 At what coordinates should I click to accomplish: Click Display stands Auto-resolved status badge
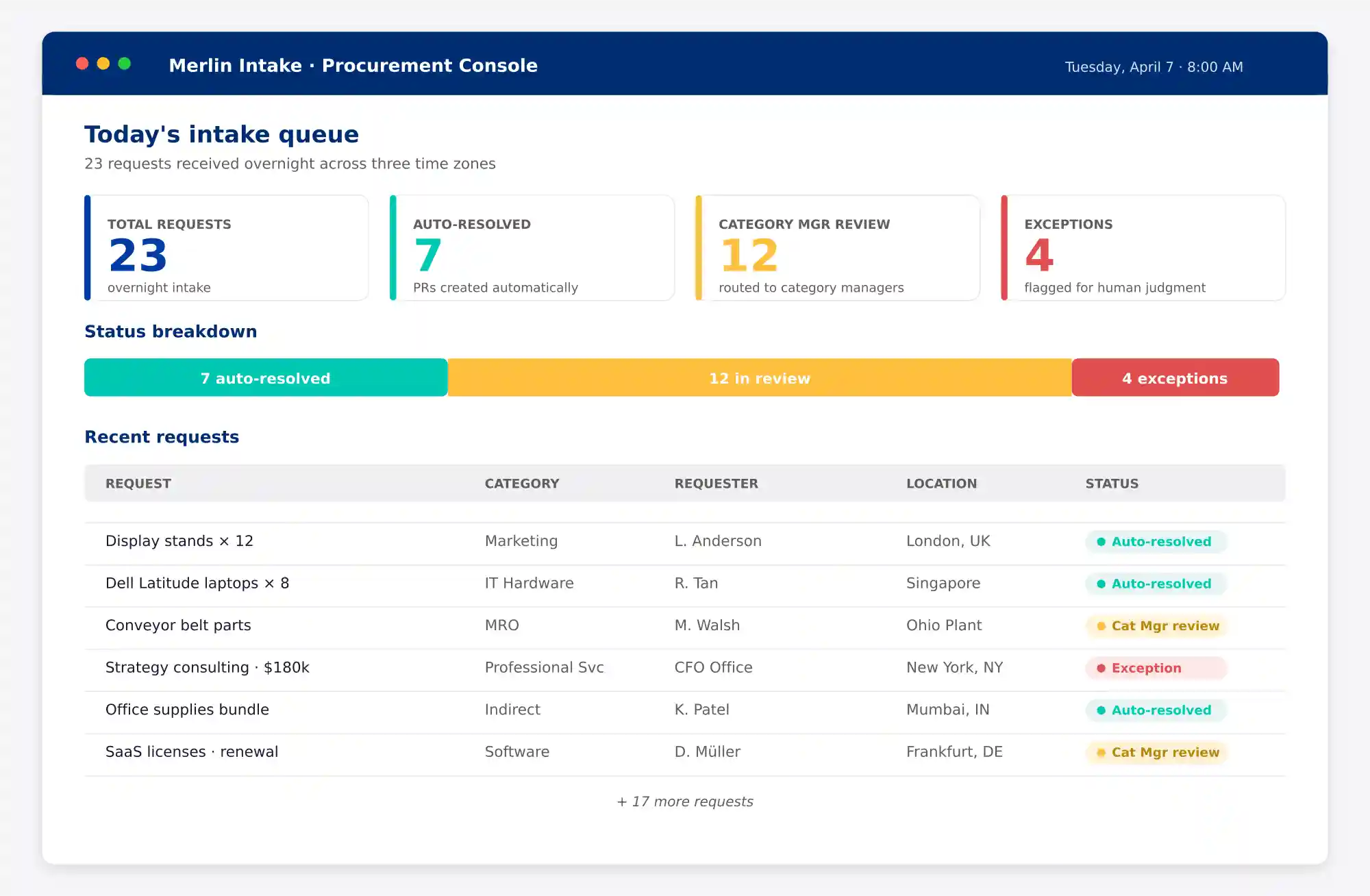click(x=1155, y=542)
